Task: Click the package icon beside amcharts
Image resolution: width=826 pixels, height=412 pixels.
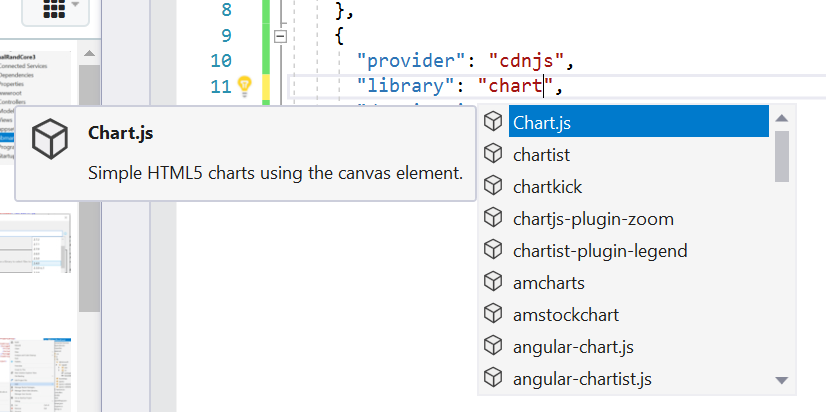Action: pyautogui.click(x=493, y=281)
